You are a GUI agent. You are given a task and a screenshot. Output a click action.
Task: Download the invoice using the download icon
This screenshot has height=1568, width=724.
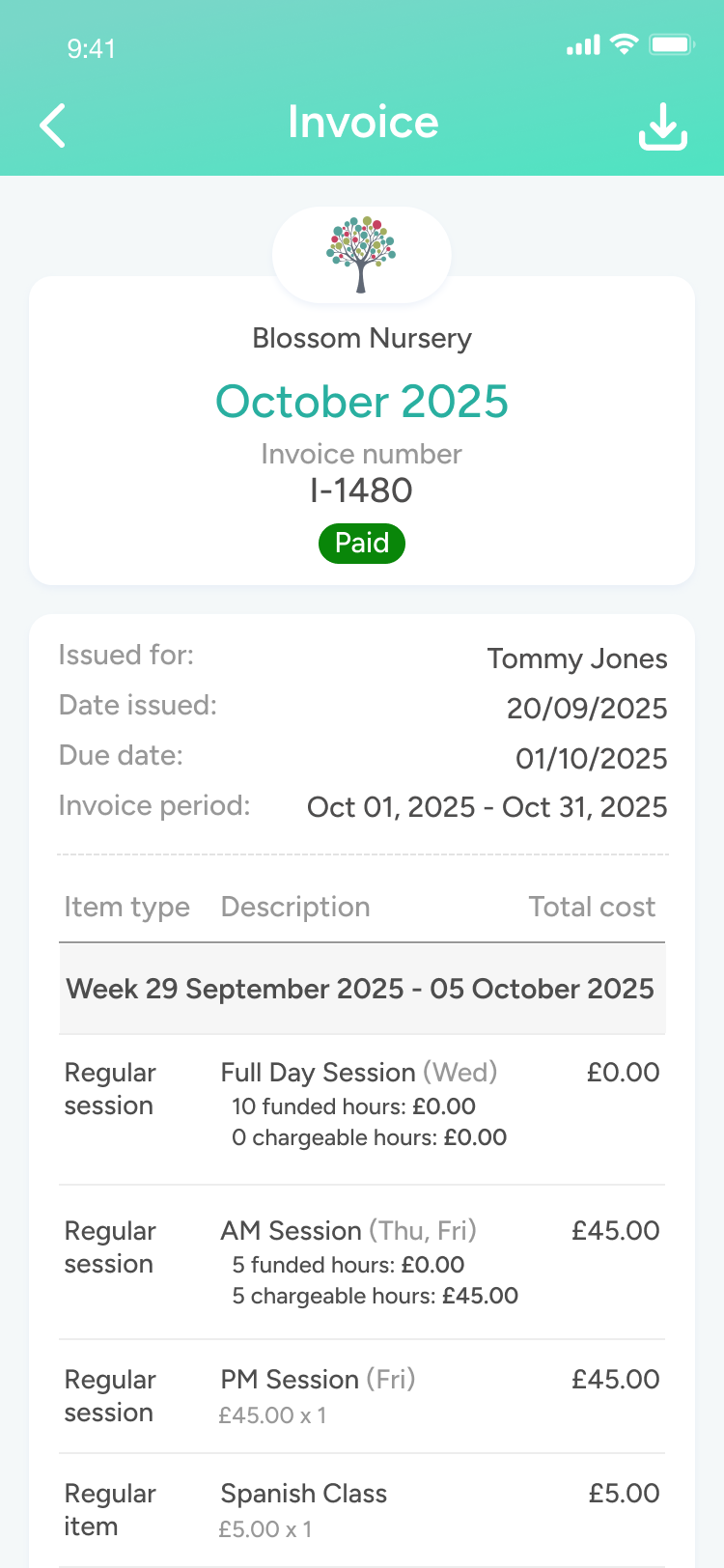[663, 126]
